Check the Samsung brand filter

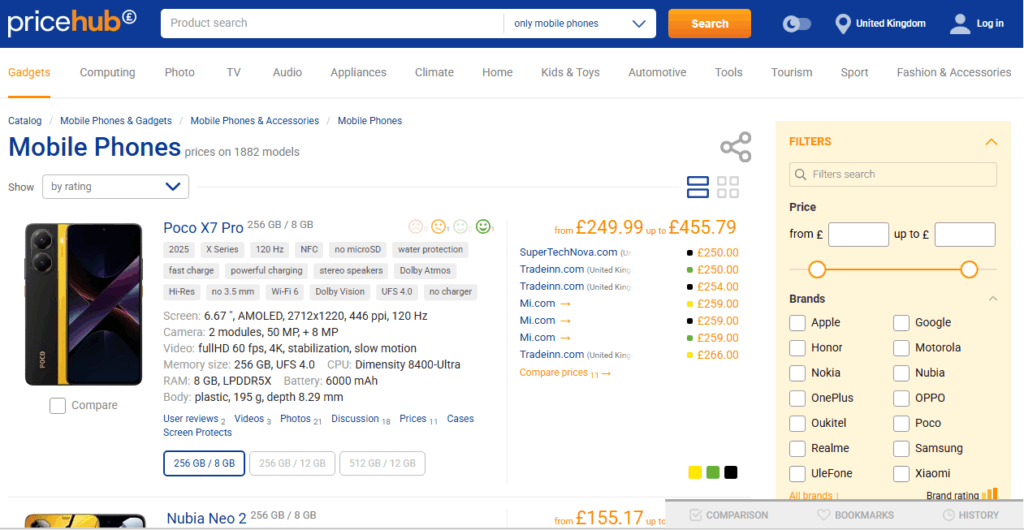901,448
